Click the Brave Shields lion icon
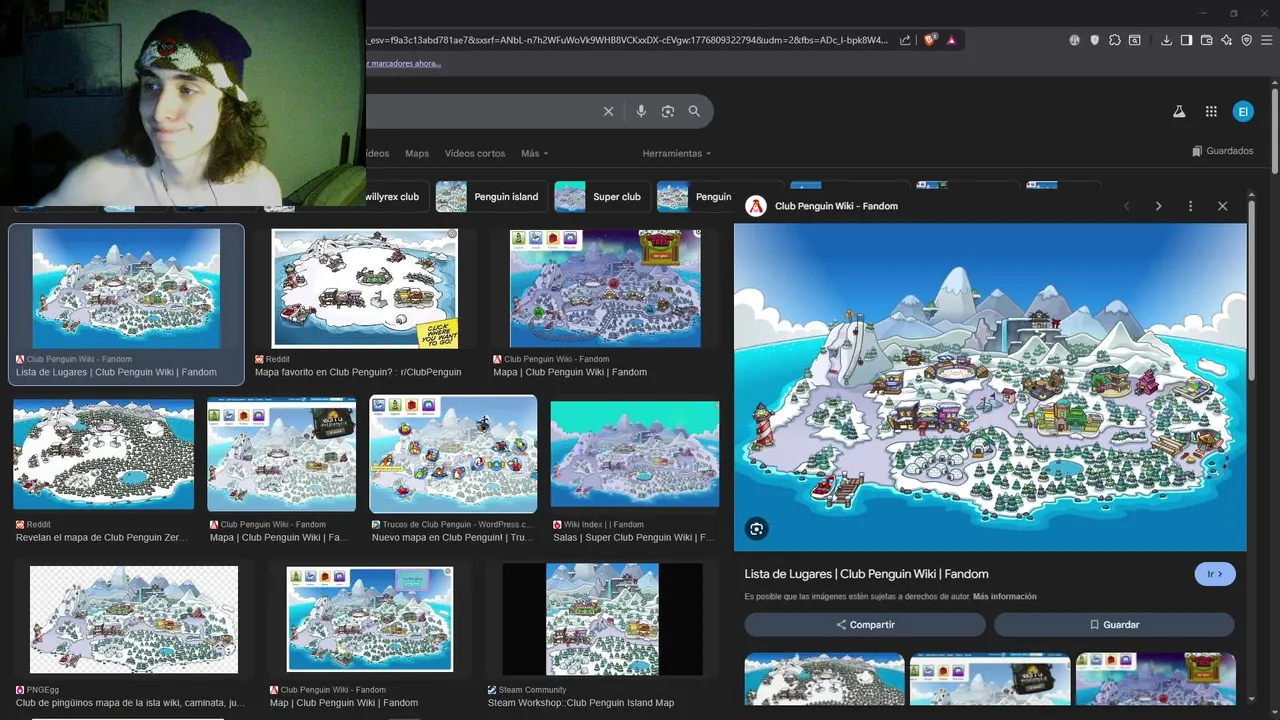The image size is (1280, 720). [x=930, y=40]
